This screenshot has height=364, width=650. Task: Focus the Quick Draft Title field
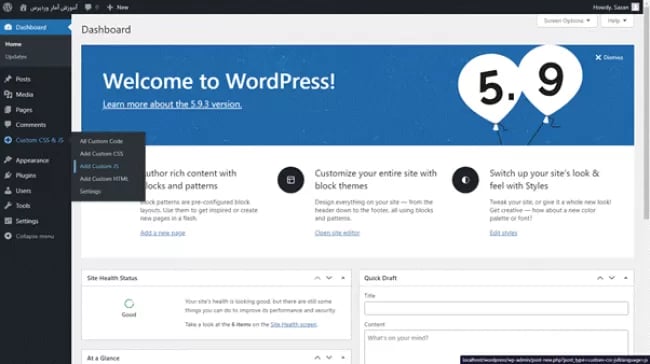496,308
